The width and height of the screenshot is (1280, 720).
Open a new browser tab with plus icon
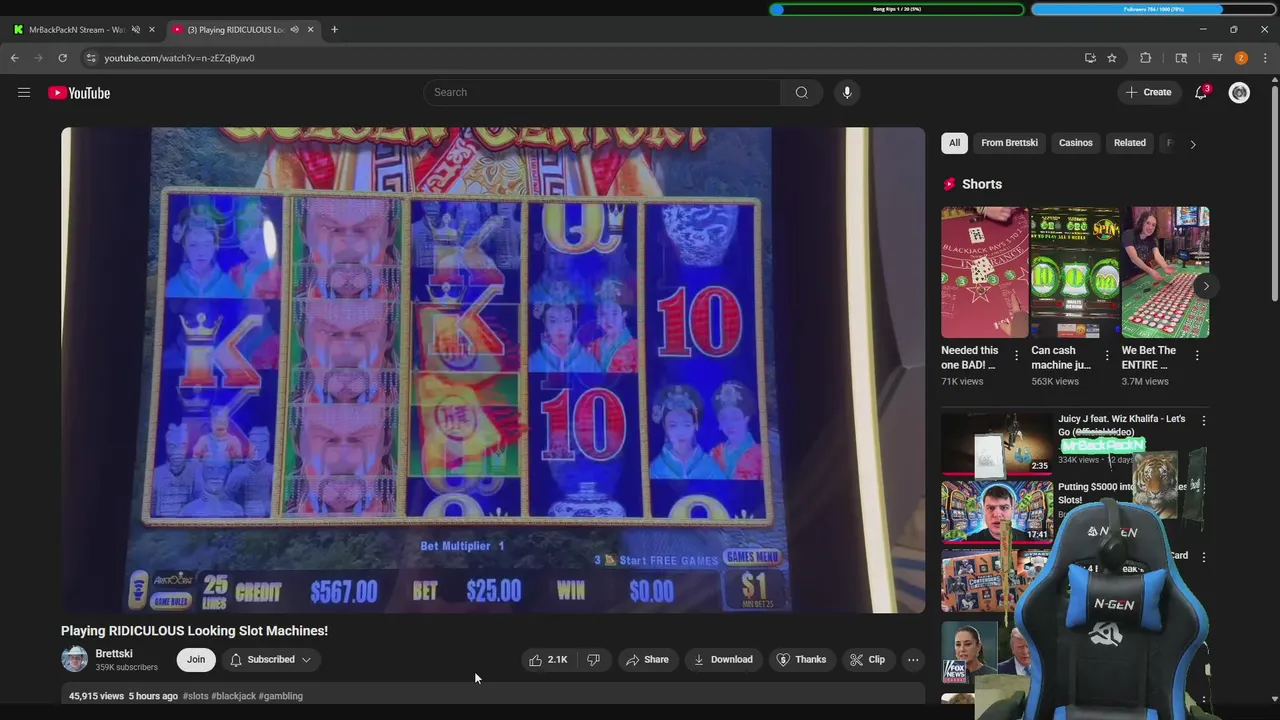(x=334, y=29)
